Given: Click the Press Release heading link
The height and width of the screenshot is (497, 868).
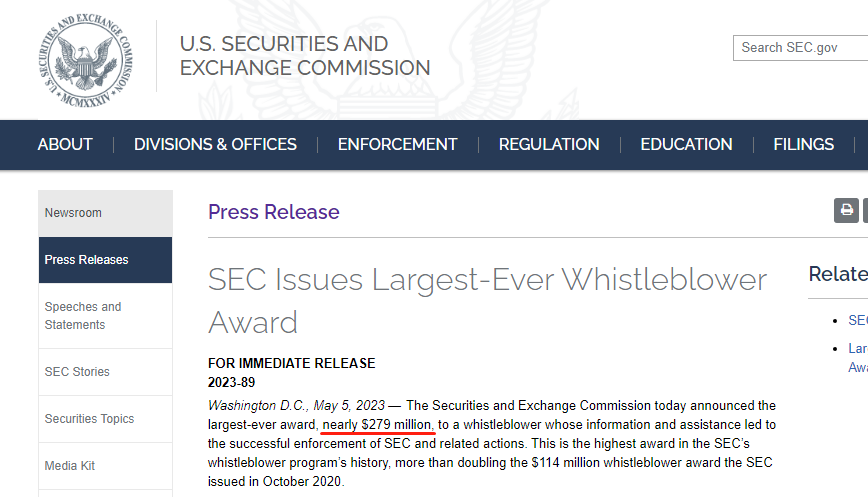Looking at the screenshot, I should 273,212.
